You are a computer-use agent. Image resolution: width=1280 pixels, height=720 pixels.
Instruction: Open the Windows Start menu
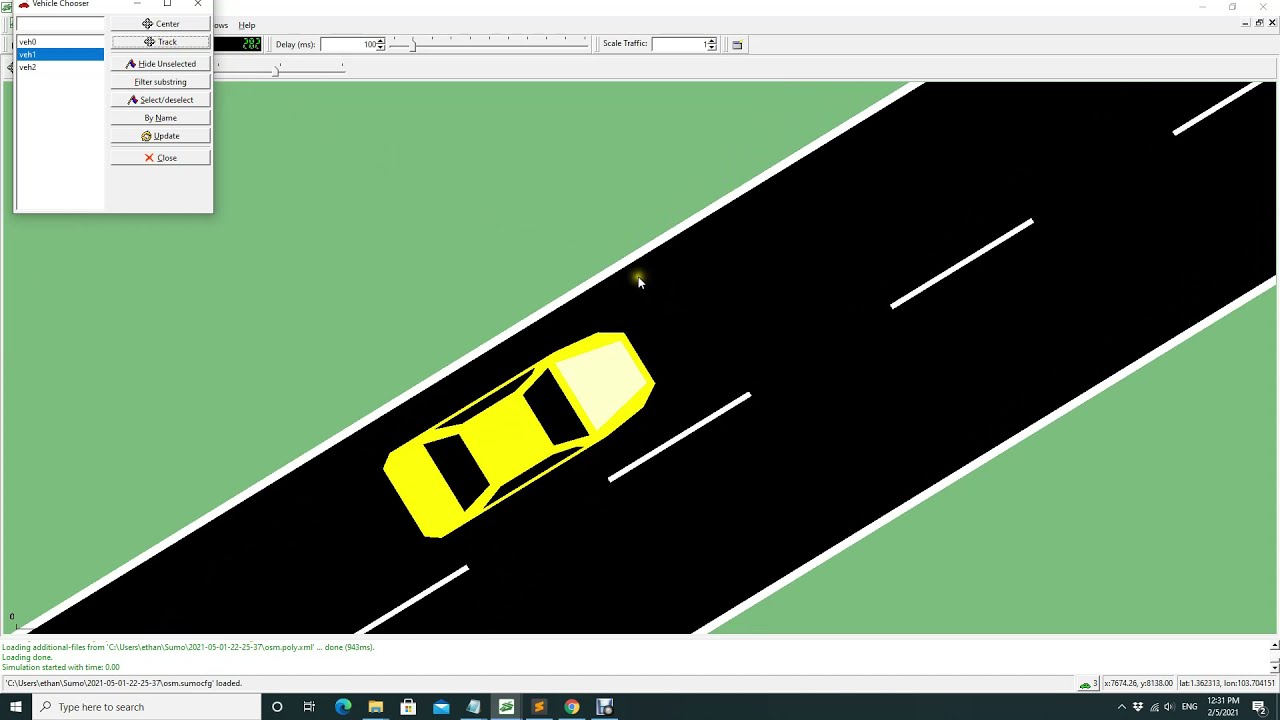tap(15, 707)
